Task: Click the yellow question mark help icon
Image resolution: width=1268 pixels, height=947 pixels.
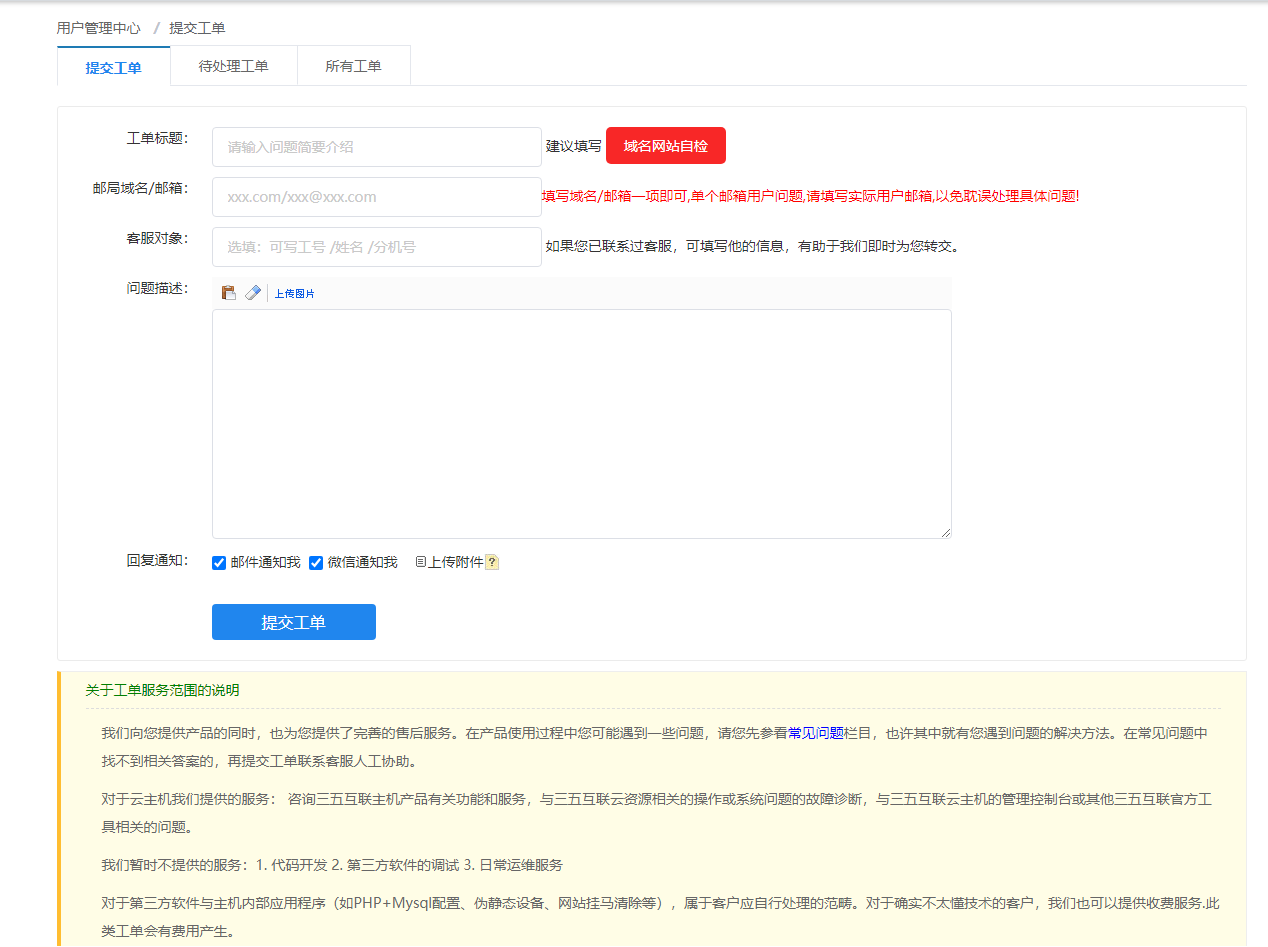Action: click(x=492, y=563)
